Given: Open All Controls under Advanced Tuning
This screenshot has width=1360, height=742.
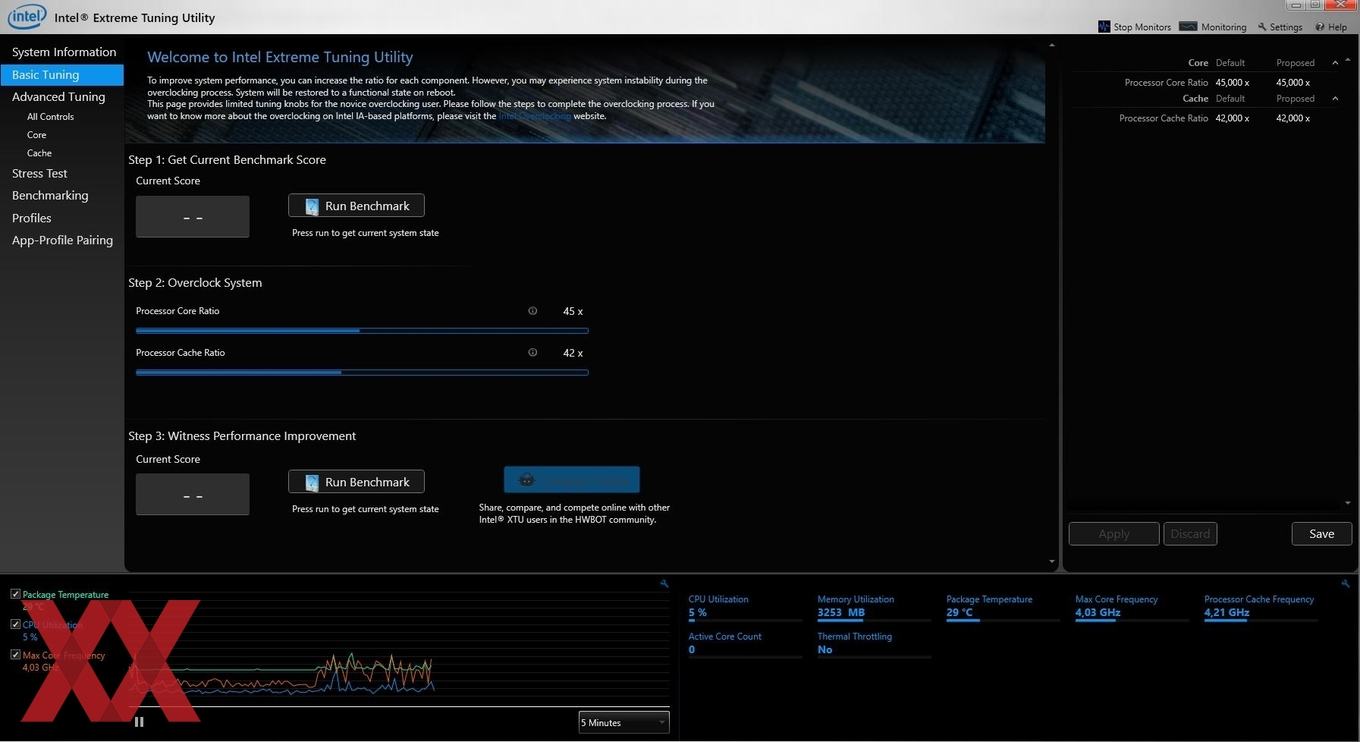Looking at the screenshot, I should click(50, 117).
